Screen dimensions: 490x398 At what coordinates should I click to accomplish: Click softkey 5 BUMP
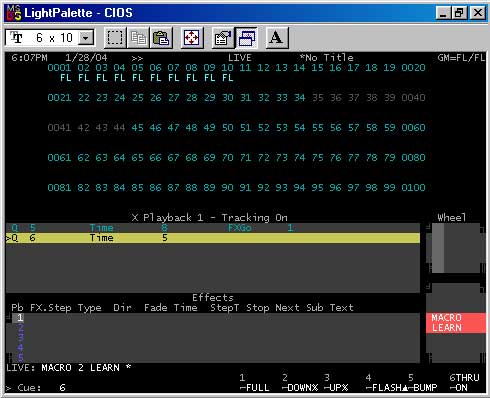422,383
